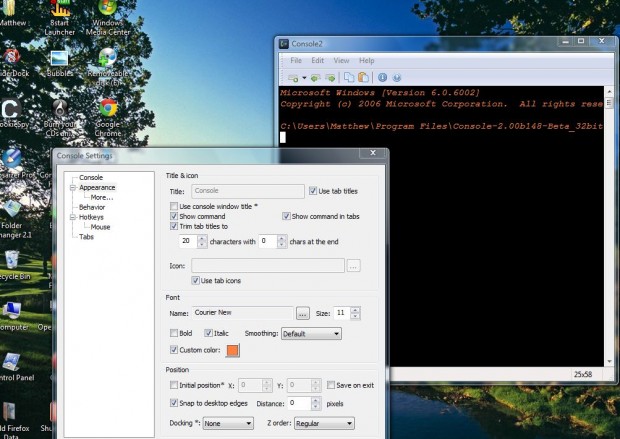
Task: Open the View menu in Console2
Action: (x=341, y=61)
